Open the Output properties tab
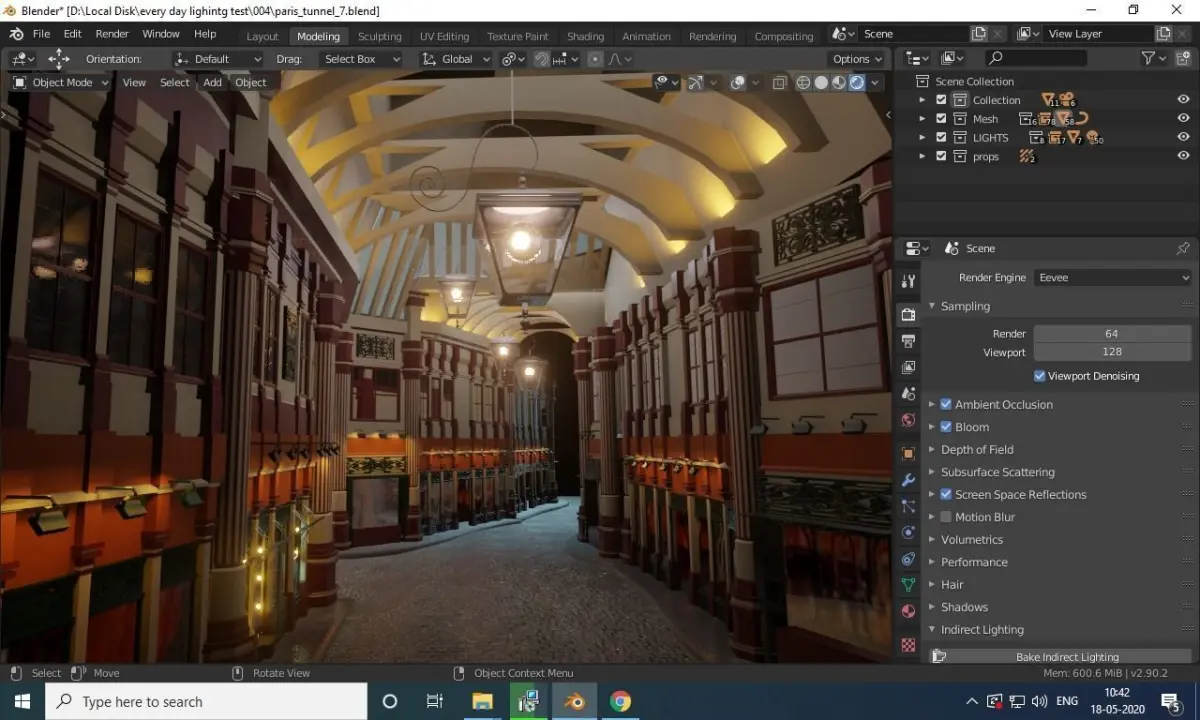Image resolution: width=1200 pixels, height=720 pixels. pos(908,341)
